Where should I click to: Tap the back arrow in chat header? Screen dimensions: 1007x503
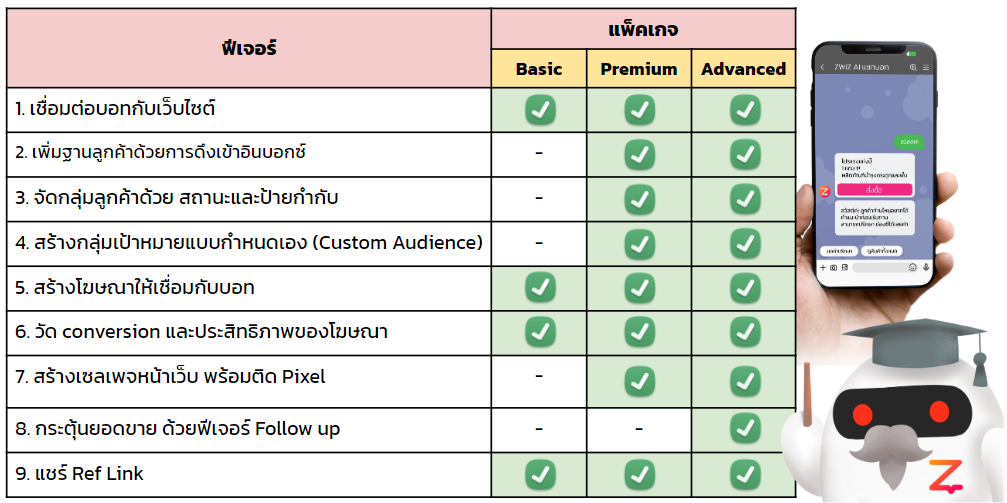[x=823, y=67]
